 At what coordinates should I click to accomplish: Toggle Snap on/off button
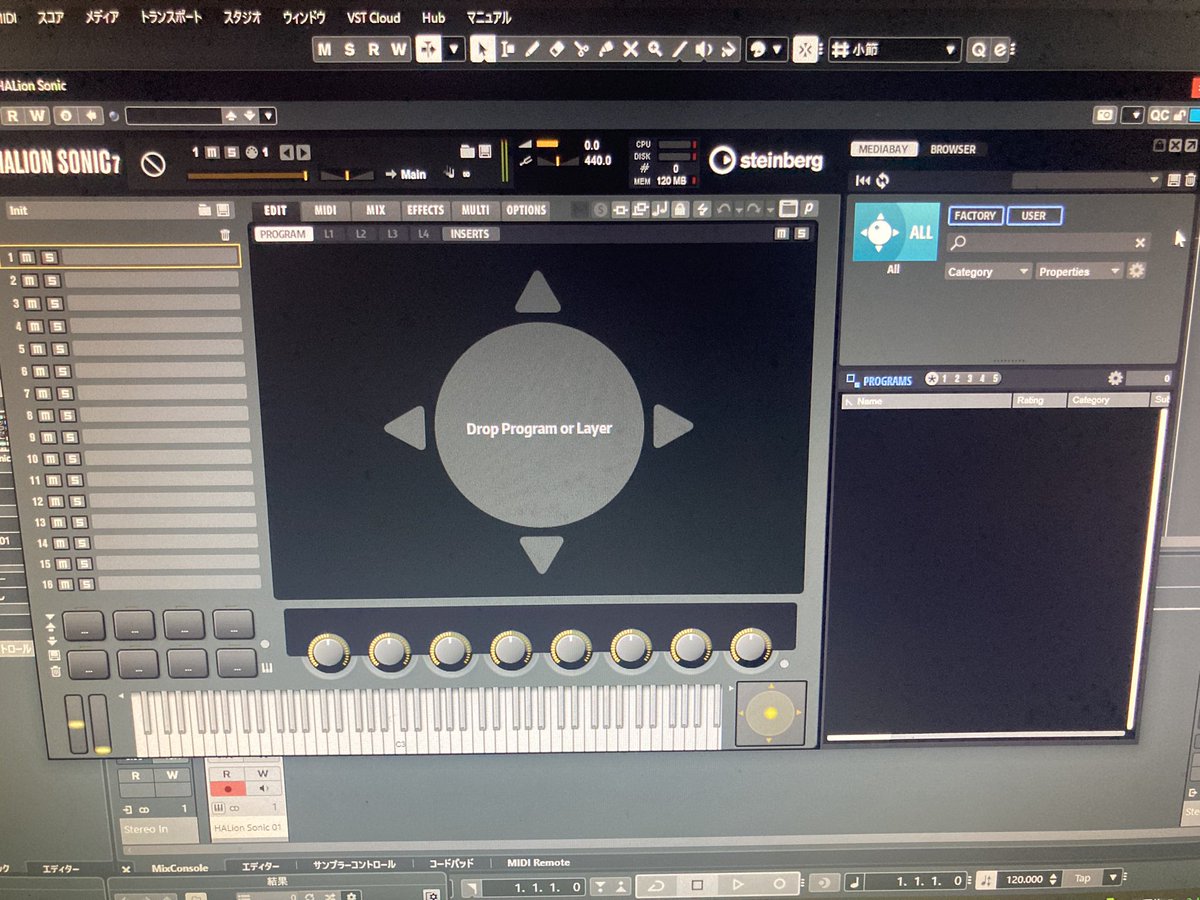tap(805, 49)
